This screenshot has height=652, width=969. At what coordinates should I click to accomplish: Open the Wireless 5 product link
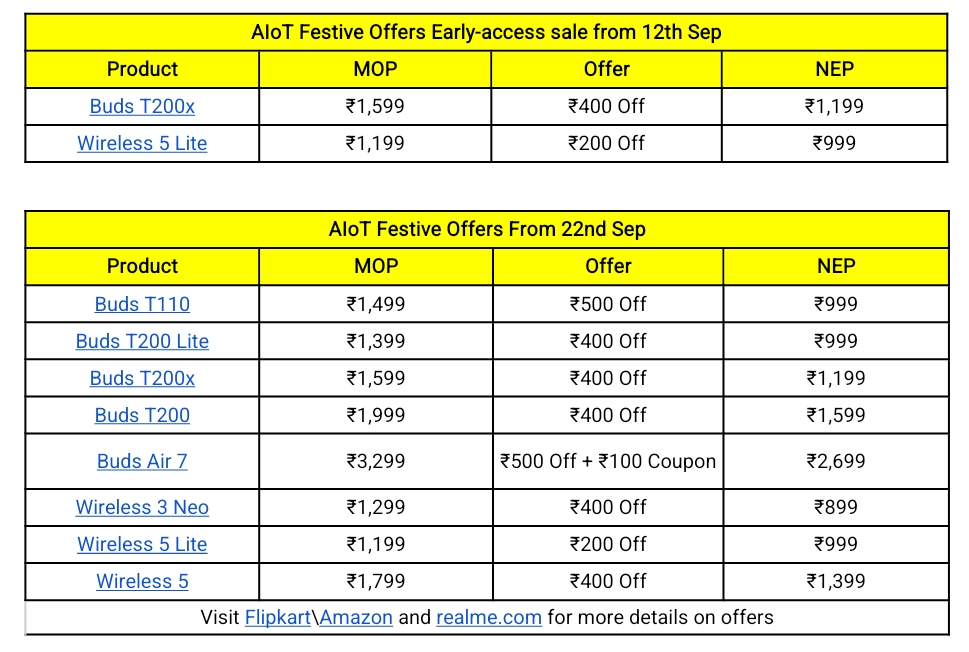coord(142,581)
